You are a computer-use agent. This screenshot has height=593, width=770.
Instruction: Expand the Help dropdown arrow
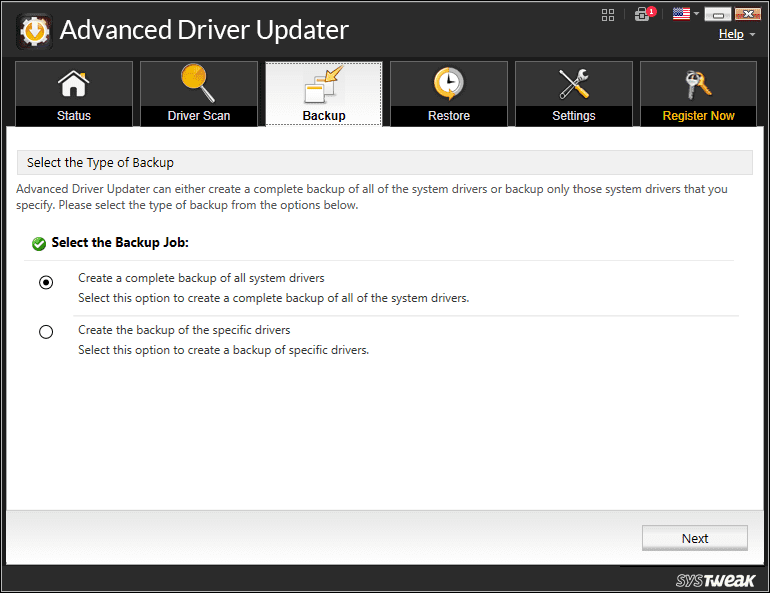[x=752, y=35]
